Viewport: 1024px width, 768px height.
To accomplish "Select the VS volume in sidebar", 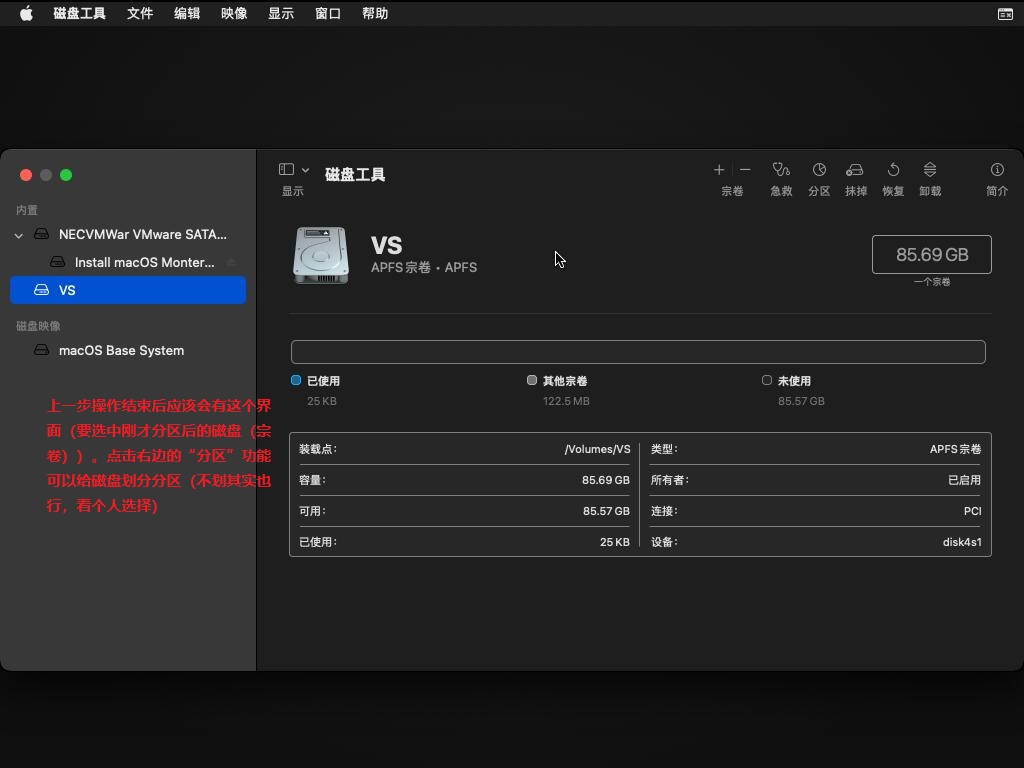I will click(x=128, y=290).
